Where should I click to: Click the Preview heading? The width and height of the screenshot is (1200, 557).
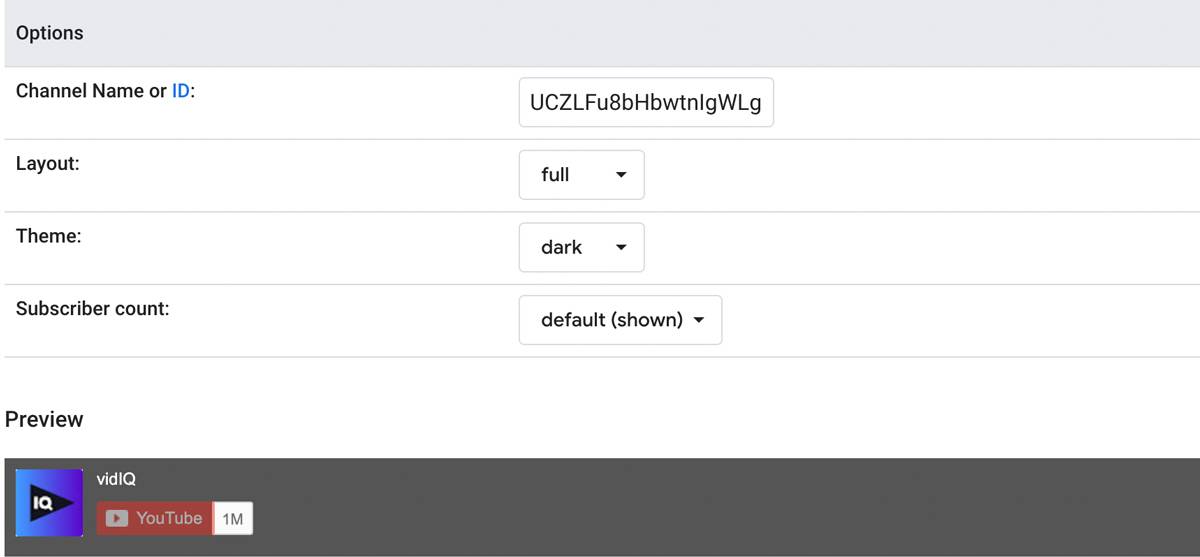click(x=44, y=419)
